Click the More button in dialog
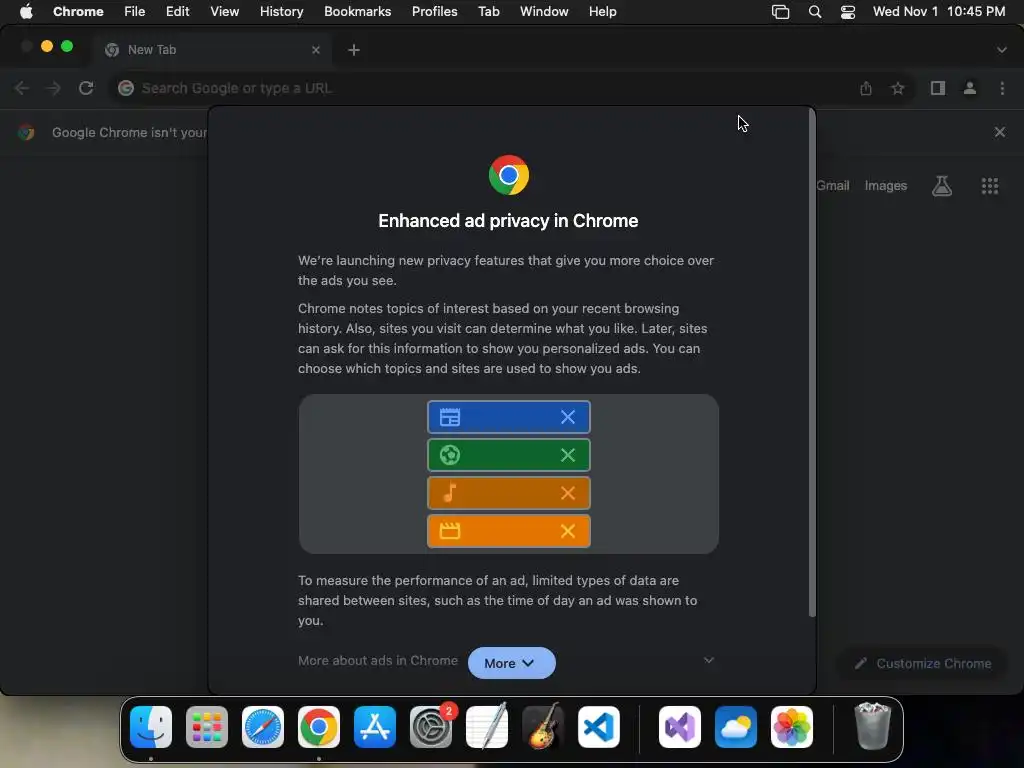Viewport: 1024px width, 768px height. coord(511,663)
